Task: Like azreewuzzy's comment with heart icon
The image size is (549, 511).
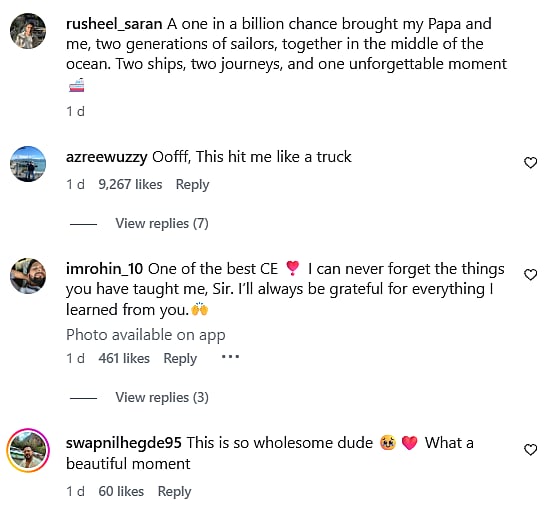Action: coord(530,163)
